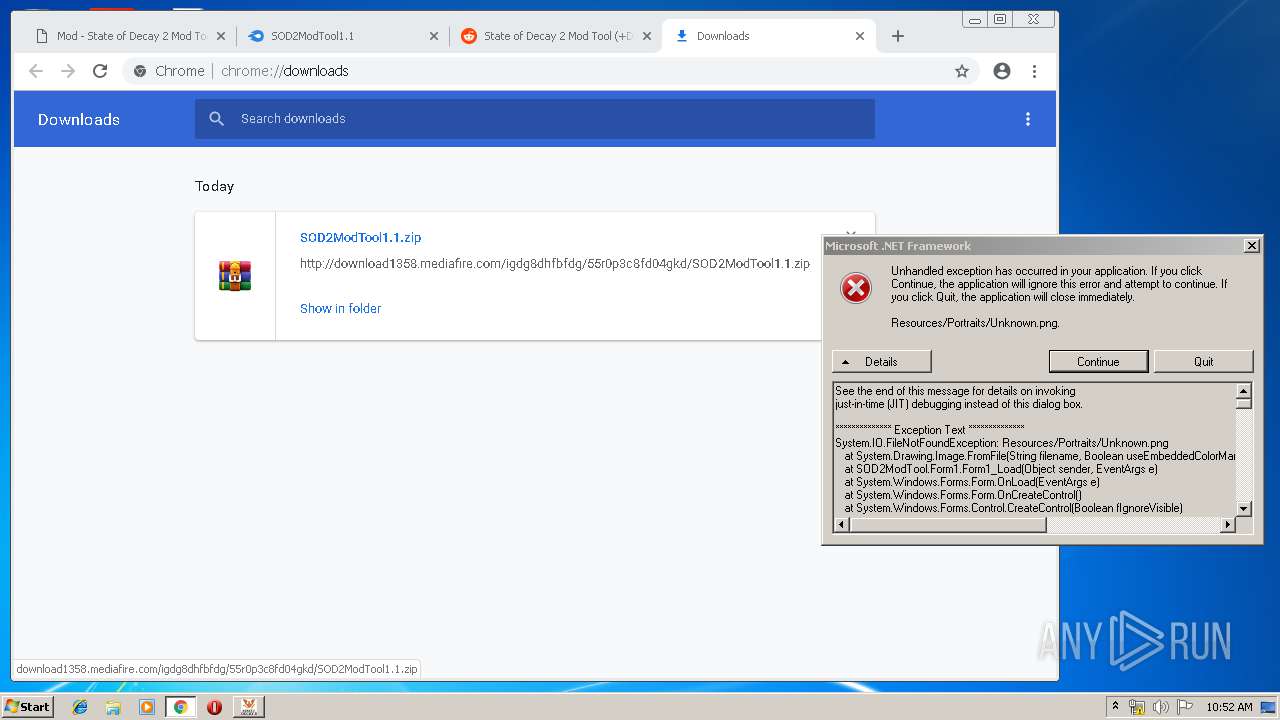Image resolution: width=1280 pixels, height=720 pixels.
Task: Collapse the Details section in error dialog
Action: click(882, 362)
